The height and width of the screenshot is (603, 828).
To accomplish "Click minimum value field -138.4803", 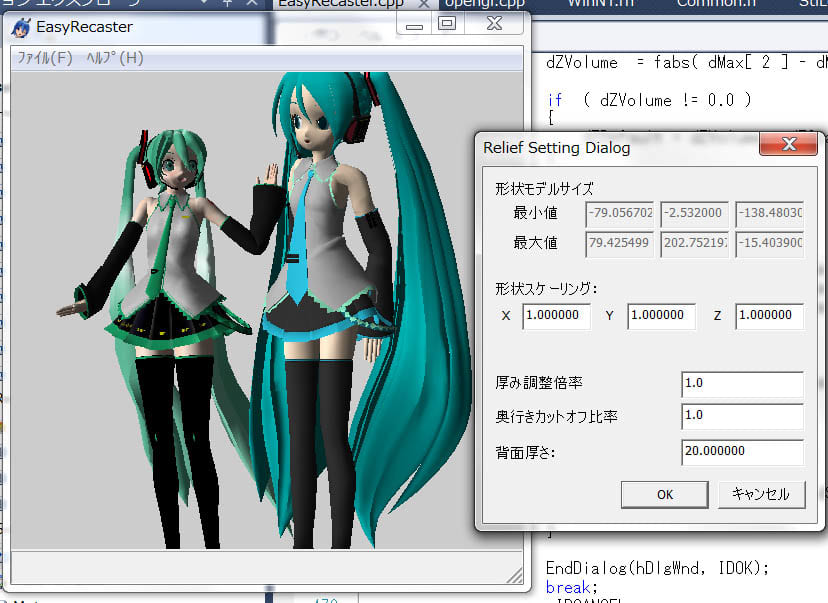I will click(x=769, y=214).
